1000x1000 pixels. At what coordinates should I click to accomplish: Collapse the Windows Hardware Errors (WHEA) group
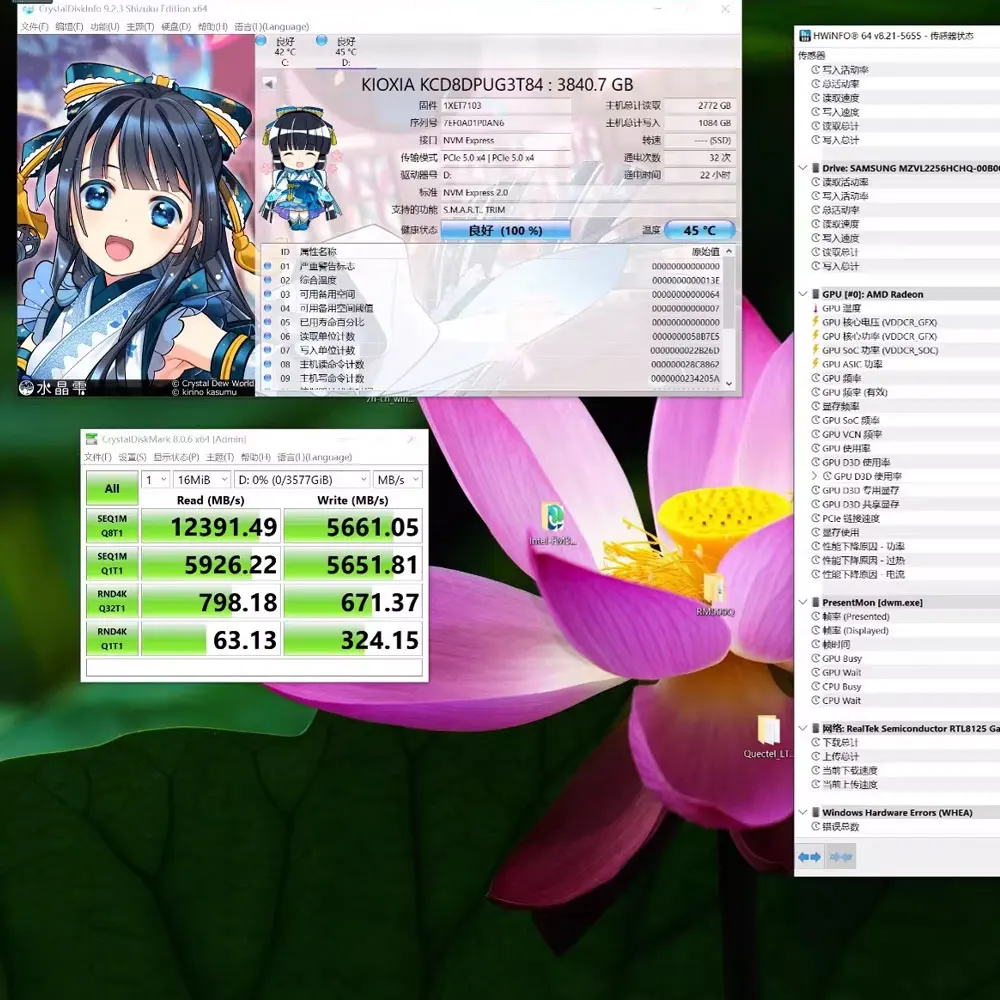(803, 812)
